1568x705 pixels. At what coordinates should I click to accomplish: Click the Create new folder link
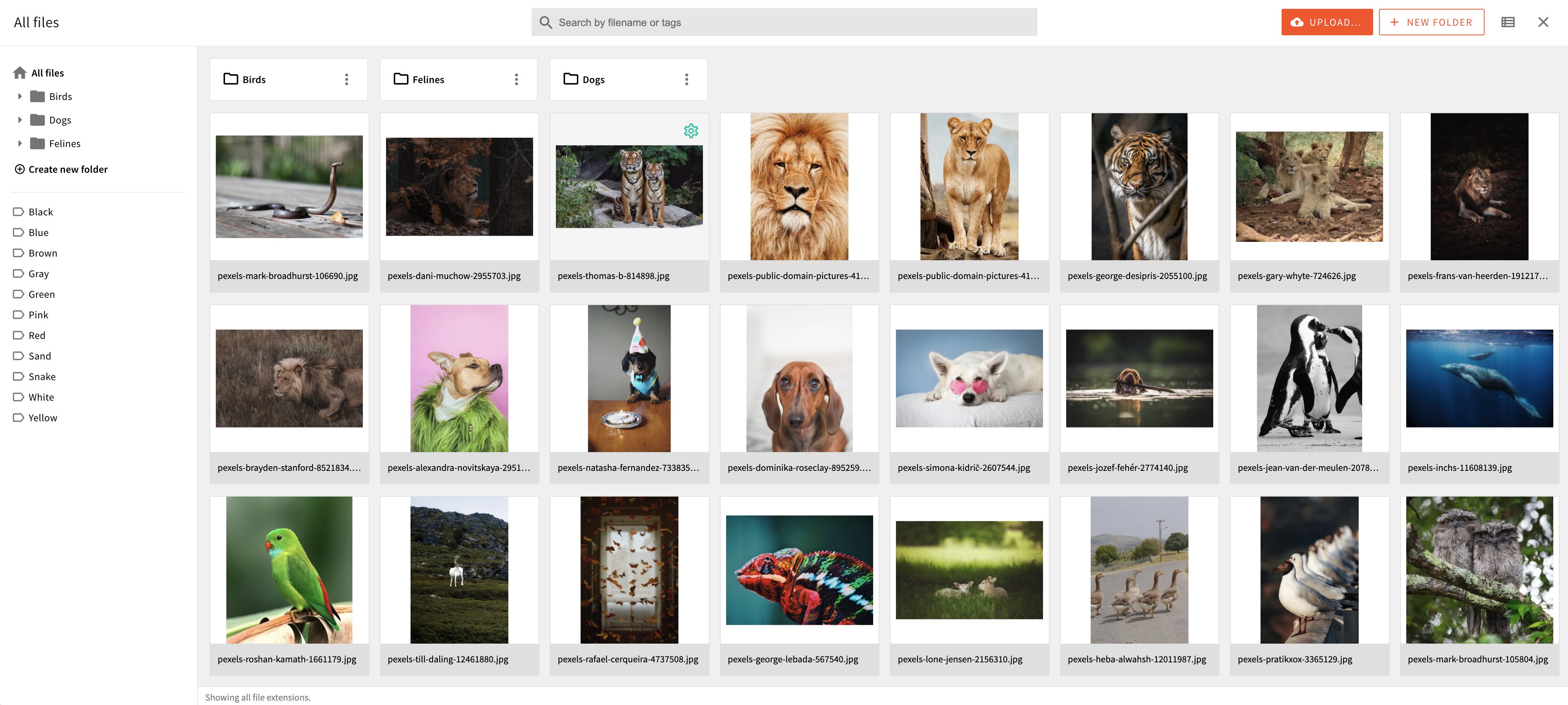pos(68,169)
